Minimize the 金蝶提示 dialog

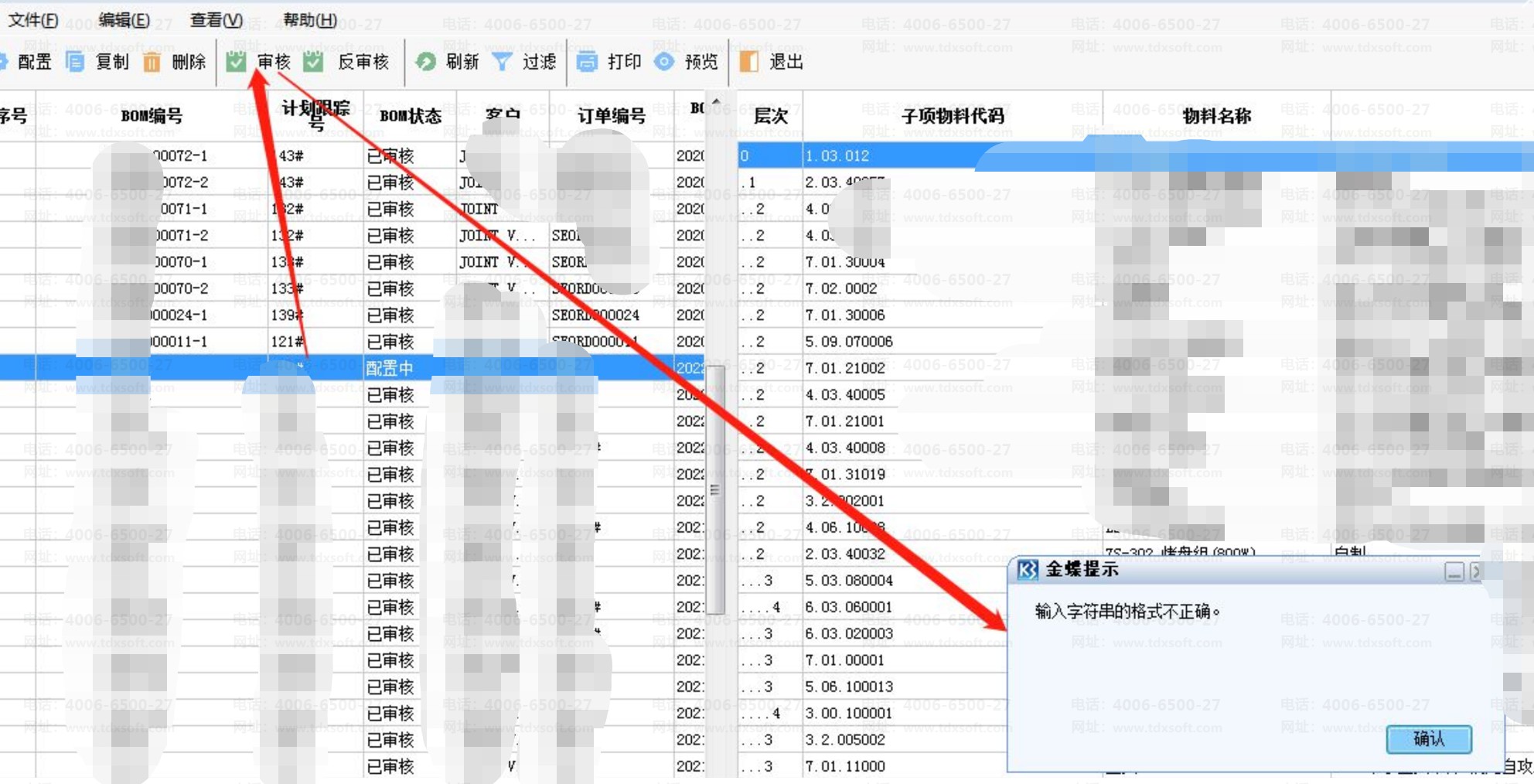click(1454, 572)
